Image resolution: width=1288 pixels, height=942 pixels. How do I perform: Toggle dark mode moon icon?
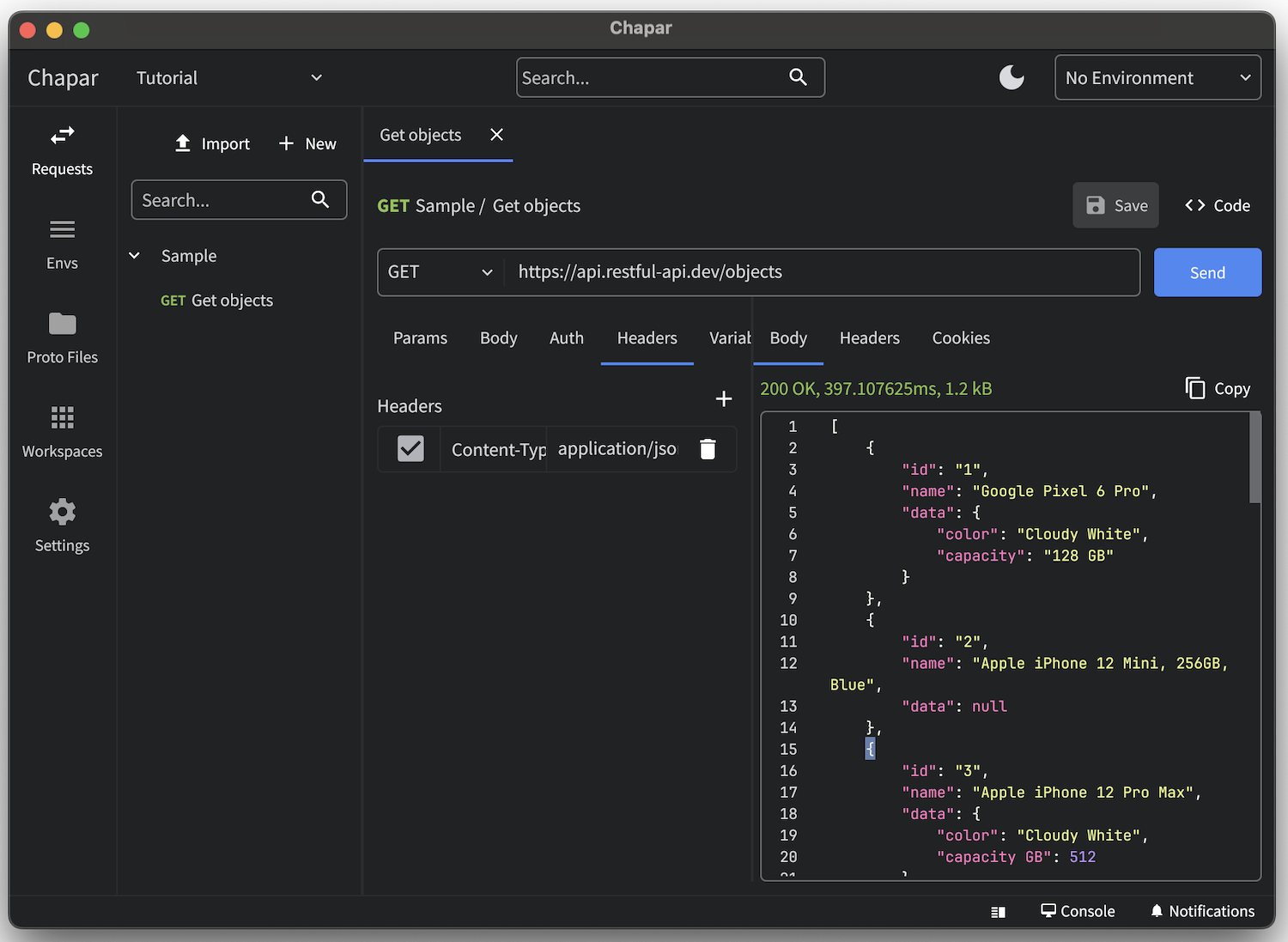pos(1012,78)
